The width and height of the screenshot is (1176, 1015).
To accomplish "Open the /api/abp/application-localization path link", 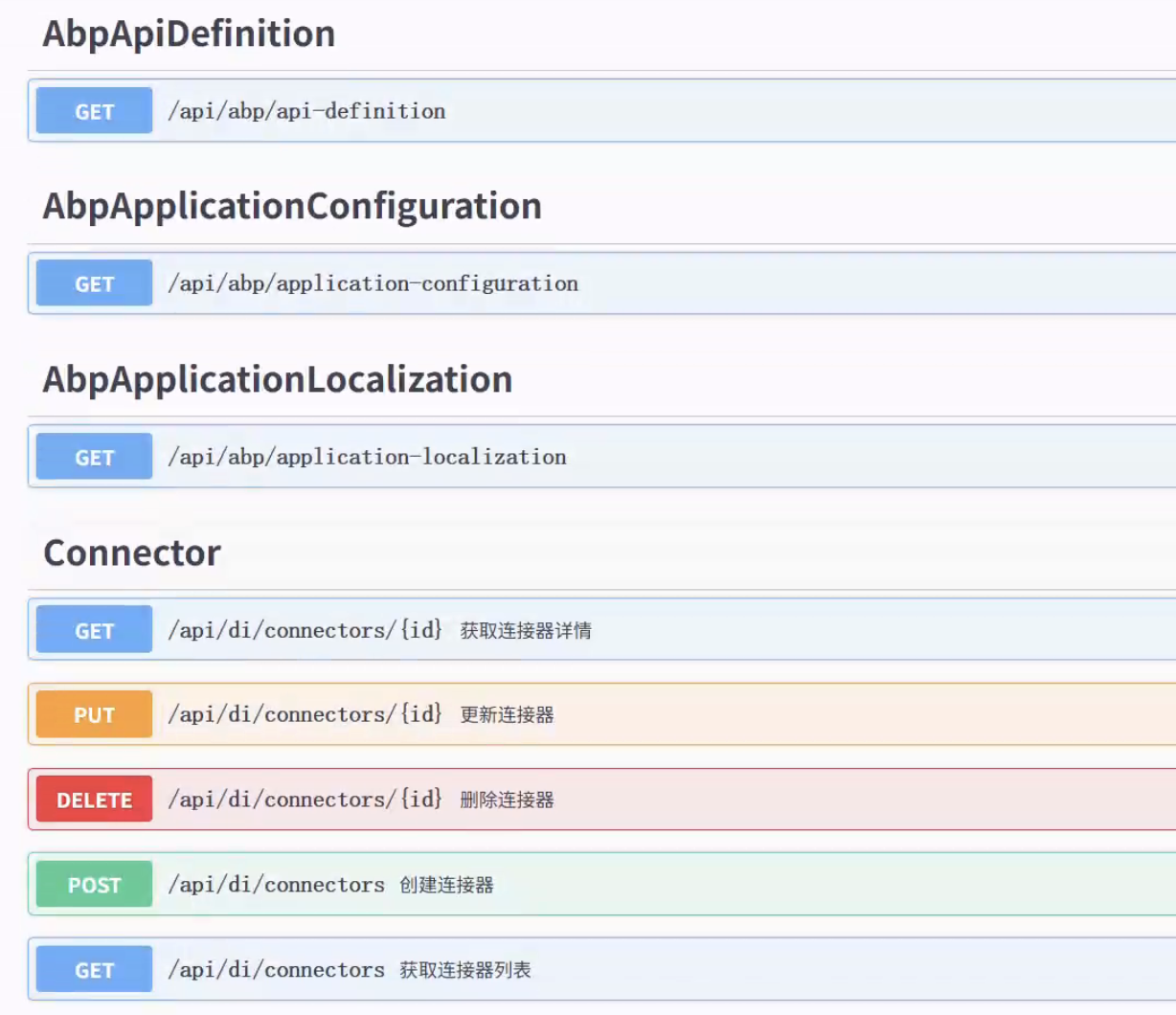I will point(367,457).
